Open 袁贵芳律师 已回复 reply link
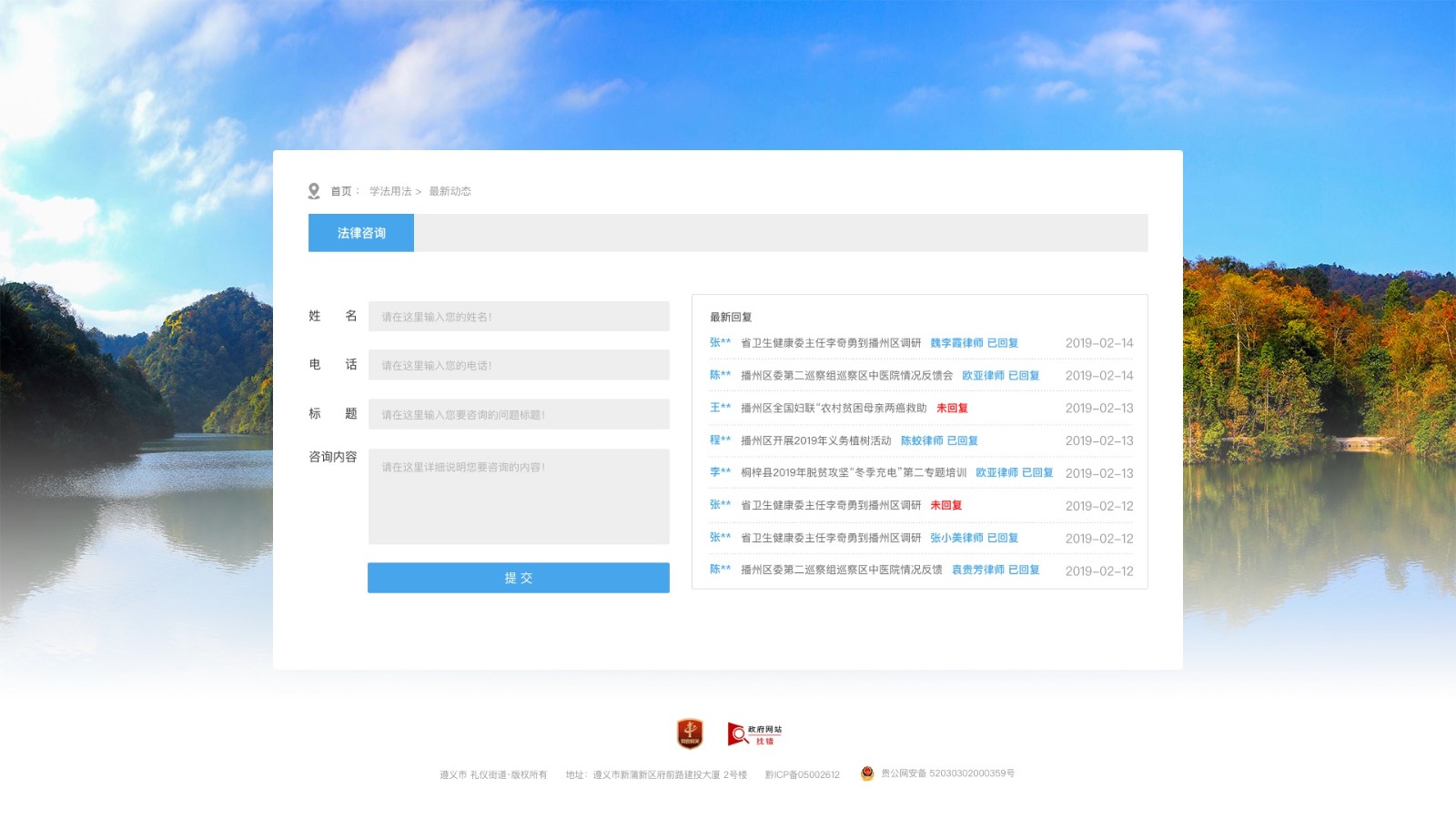 (996, 570)
